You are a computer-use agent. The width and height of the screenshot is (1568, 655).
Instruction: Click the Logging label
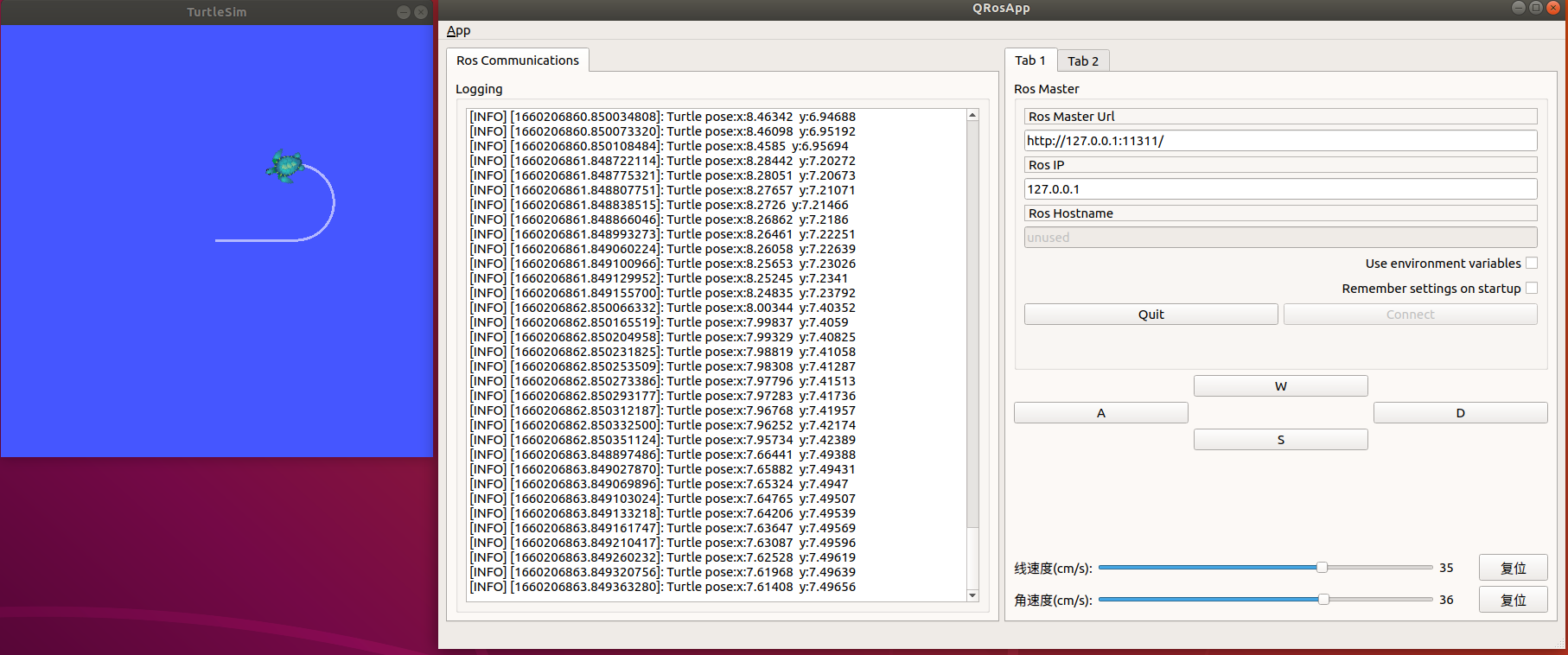(479, 89)
